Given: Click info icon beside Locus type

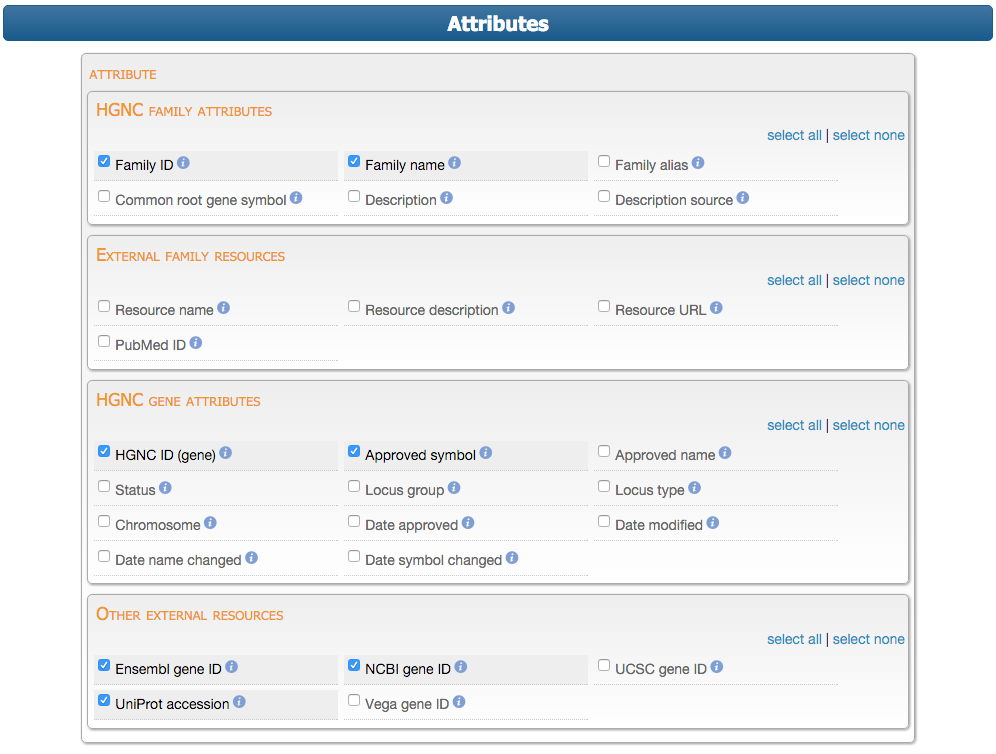Looking at the screenshot, I should [695, 488].
